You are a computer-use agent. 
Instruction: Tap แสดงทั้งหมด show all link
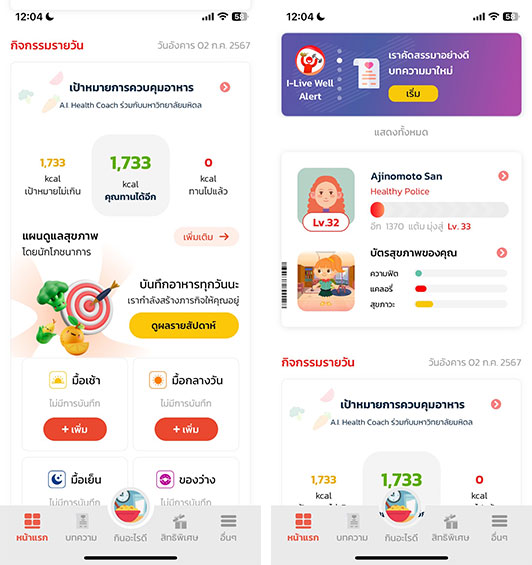click(x=401, y=132)
